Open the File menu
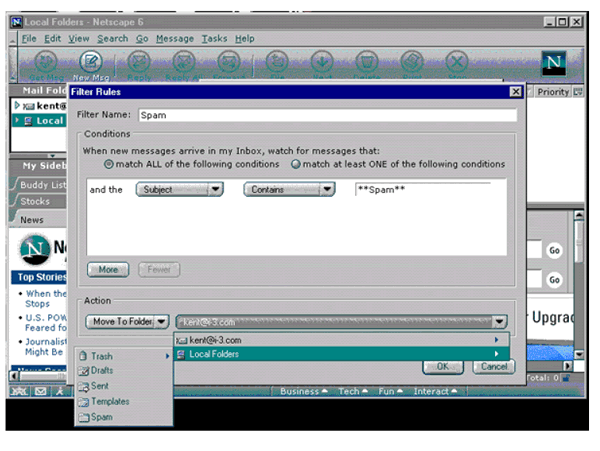 click(x=29, y=39)
